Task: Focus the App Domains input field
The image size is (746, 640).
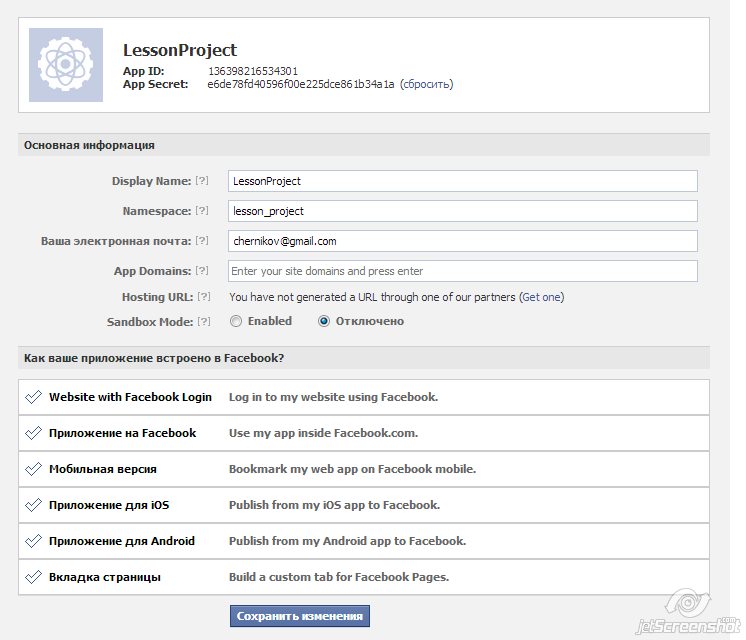Action: [462, 271]
